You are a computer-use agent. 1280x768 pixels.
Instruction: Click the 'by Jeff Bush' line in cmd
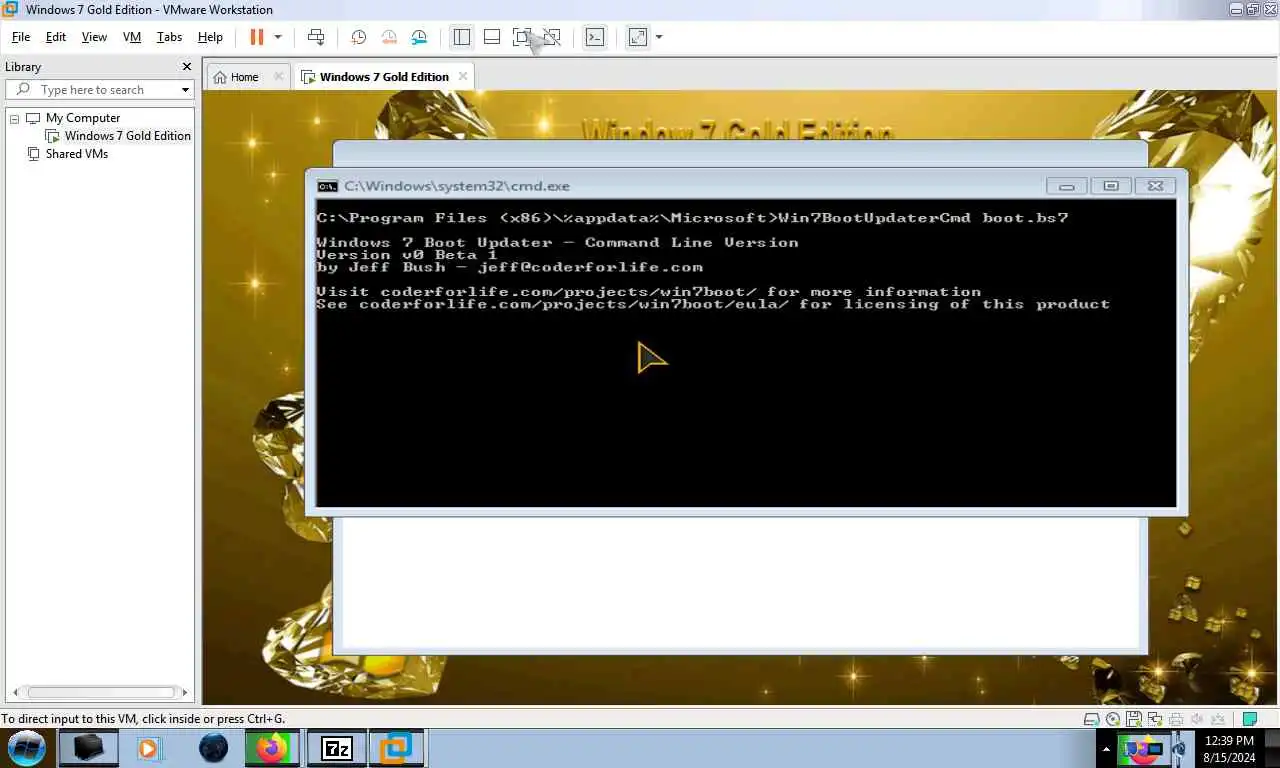(x=509, y=267)
